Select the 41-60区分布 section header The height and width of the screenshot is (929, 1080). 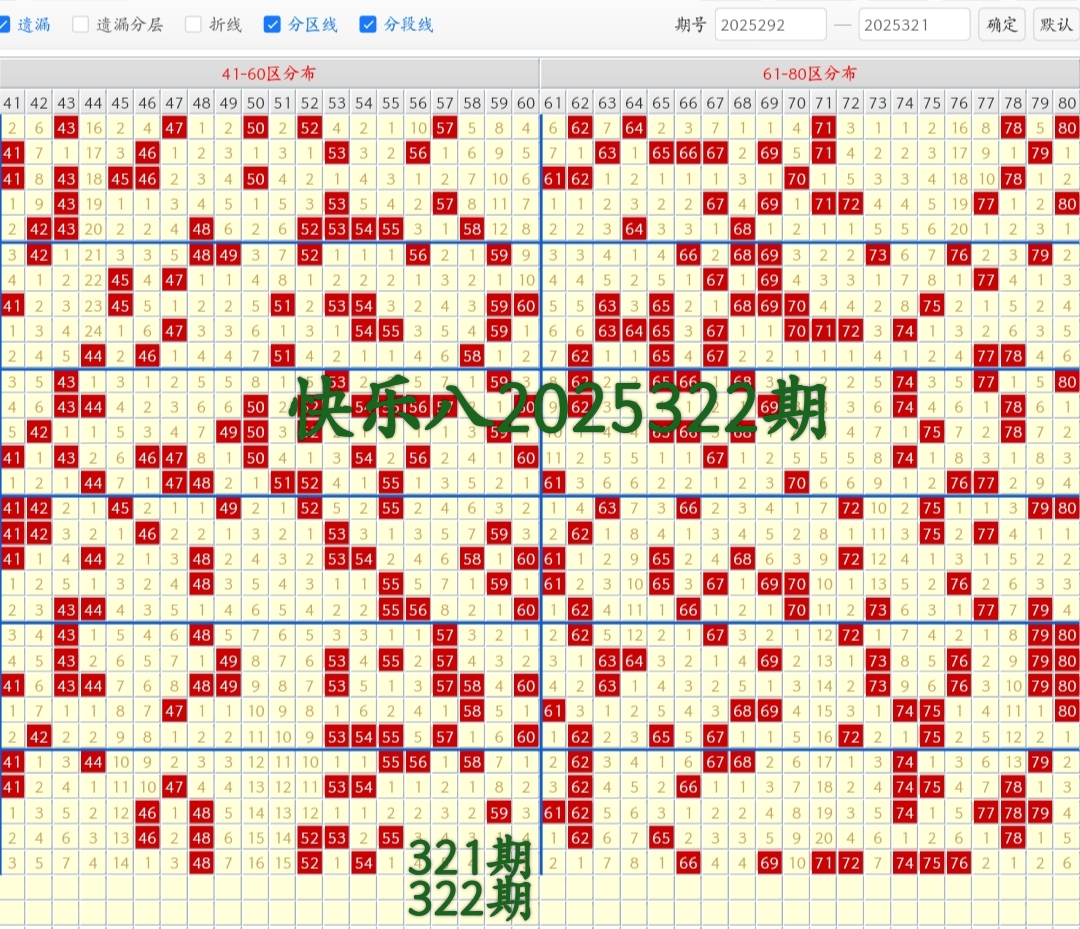pos(269,74)
